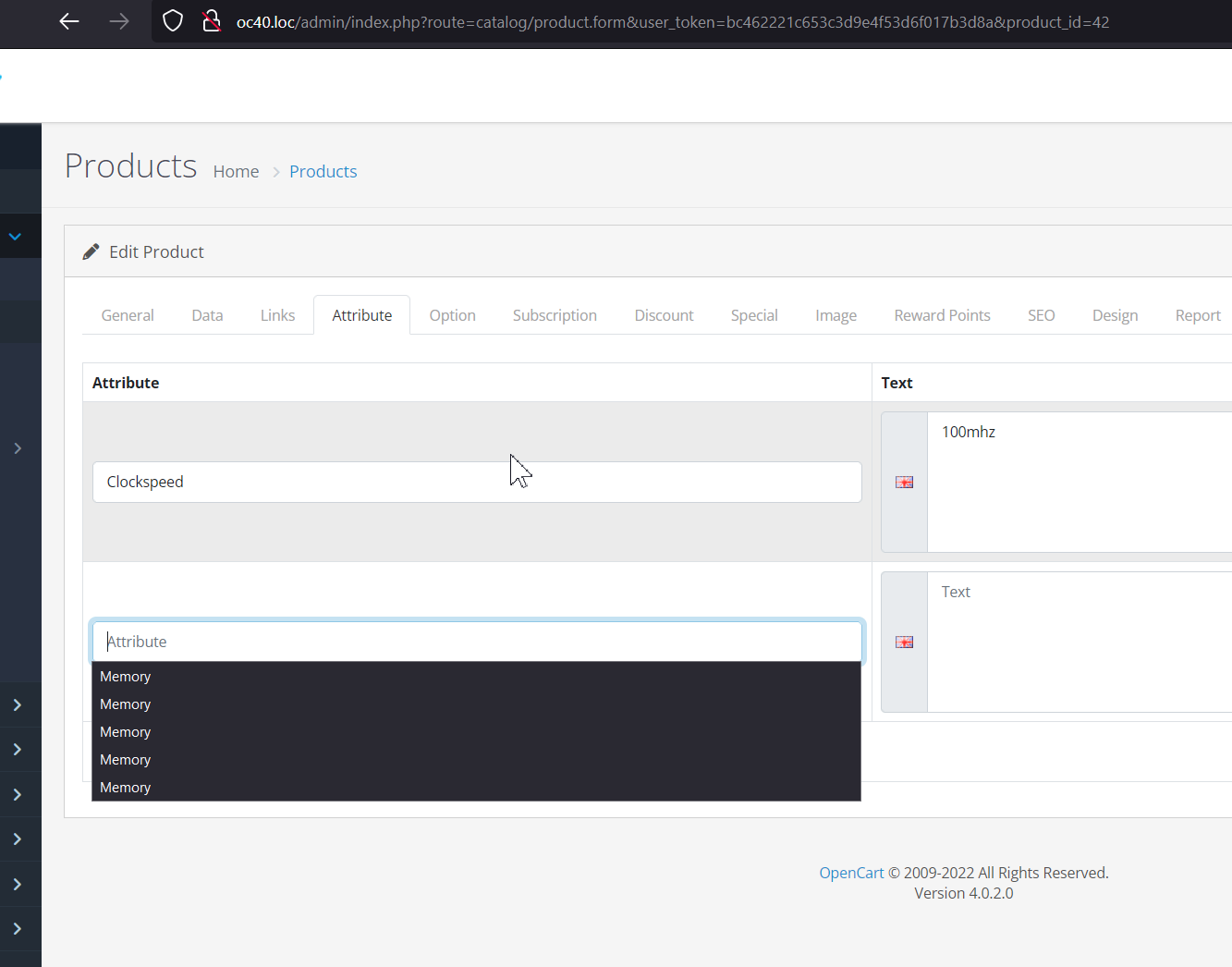Click the OpenCart footer link
Image resolution: width=1232 pixels, height=967 pixels.
pos(850,872)
